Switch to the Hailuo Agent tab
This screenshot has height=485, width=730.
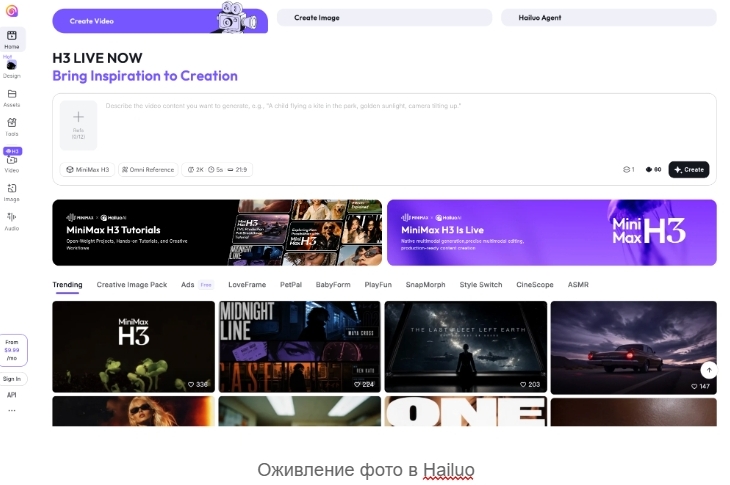[608, 18]
